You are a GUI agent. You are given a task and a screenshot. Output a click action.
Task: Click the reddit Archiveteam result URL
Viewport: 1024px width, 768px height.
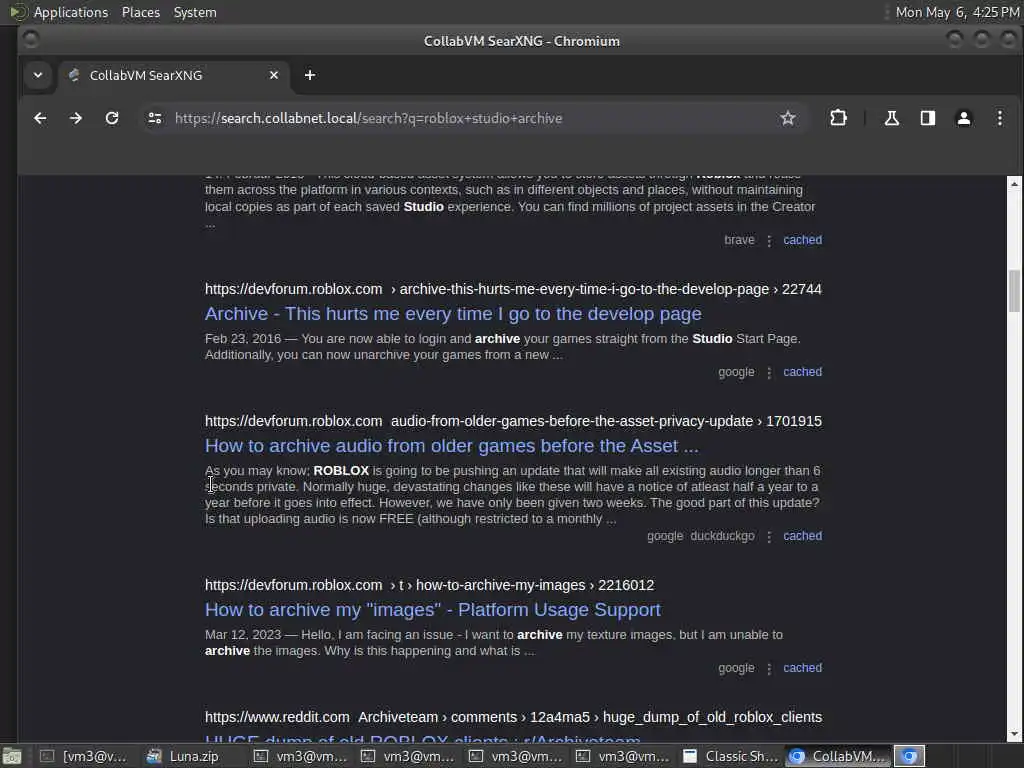(513, 717)
